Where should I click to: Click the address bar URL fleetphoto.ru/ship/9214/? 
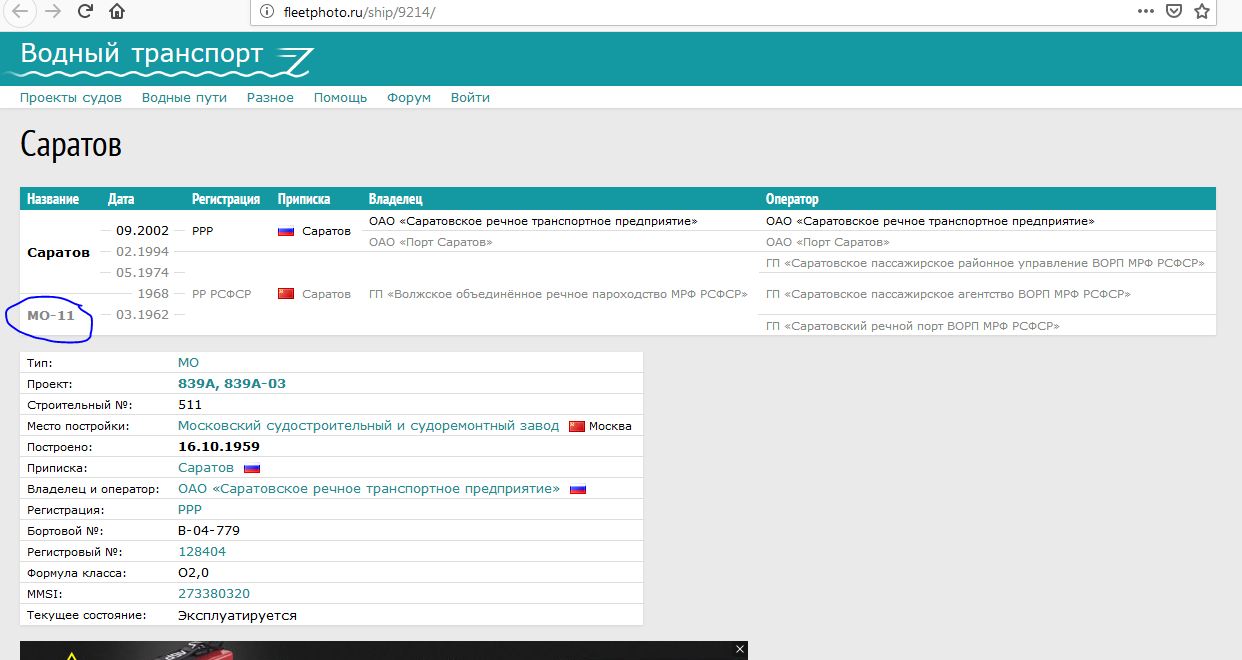click(359, 12)
